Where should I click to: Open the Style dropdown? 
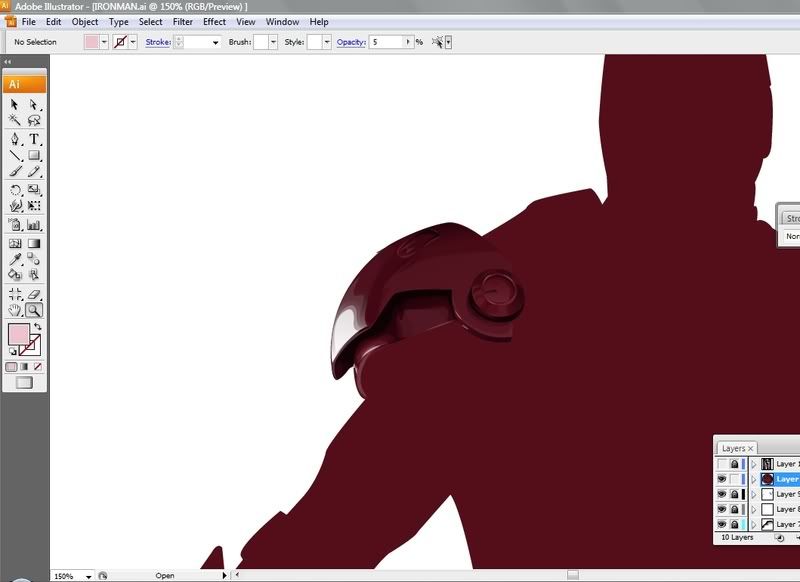point(327,42)
